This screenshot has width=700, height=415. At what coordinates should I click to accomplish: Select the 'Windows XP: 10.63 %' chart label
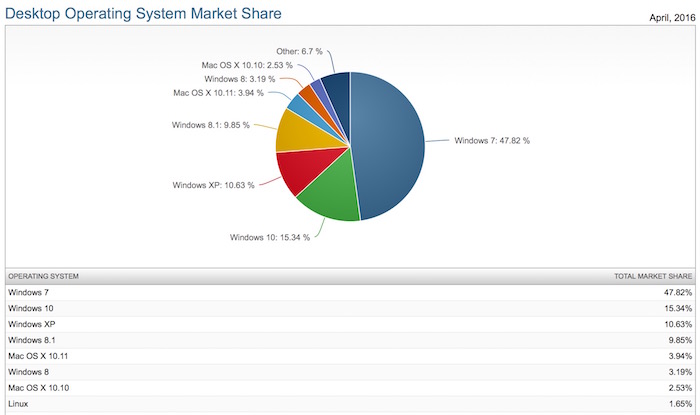click(212, 184)
